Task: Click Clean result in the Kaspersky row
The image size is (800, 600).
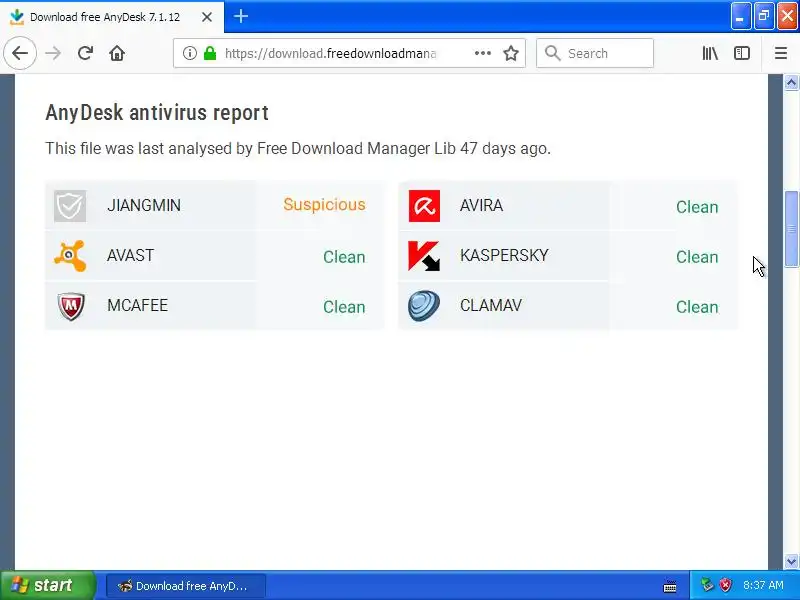Action: point(697,257)
